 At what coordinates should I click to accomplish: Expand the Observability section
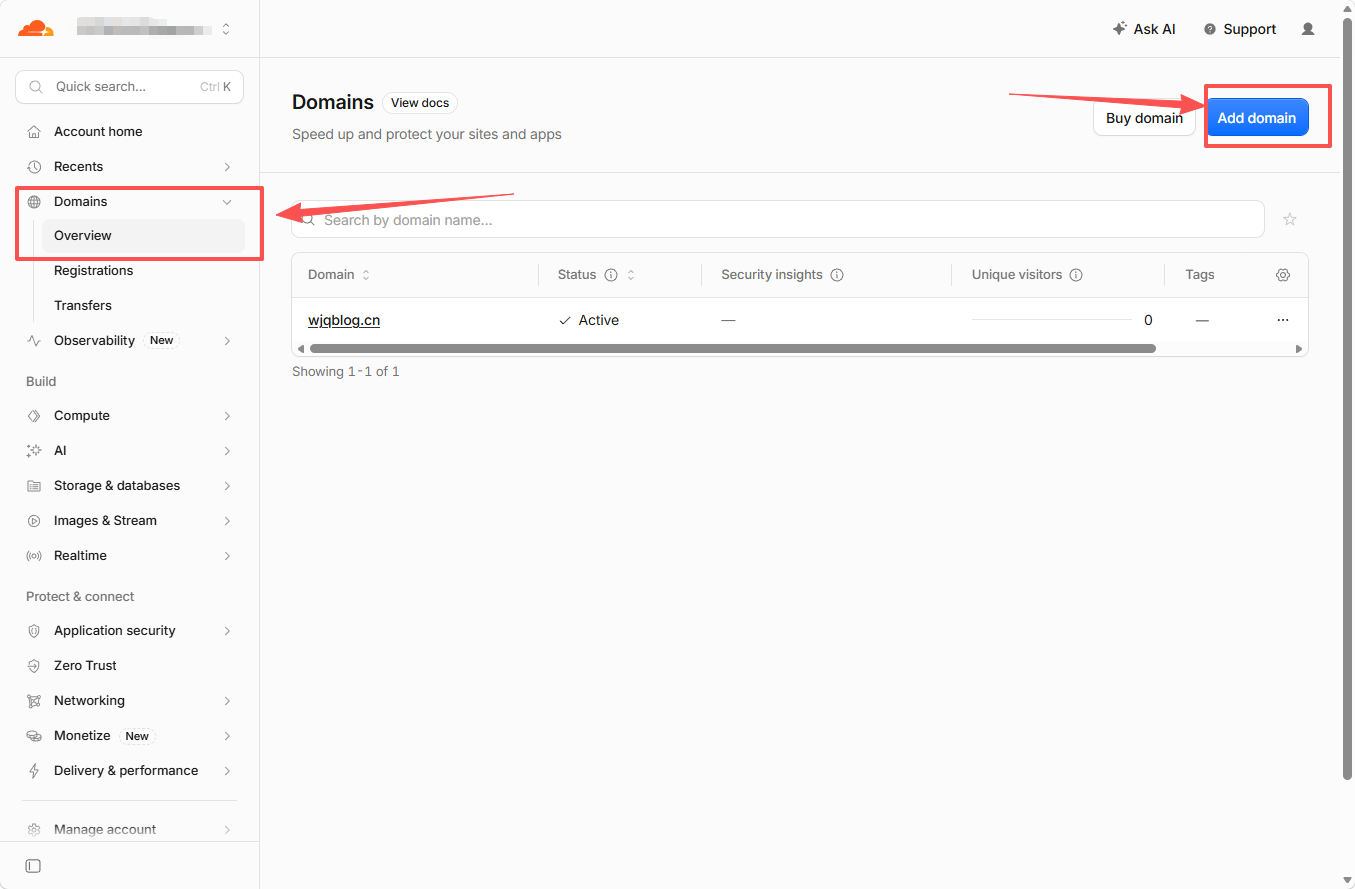point(227,341)
